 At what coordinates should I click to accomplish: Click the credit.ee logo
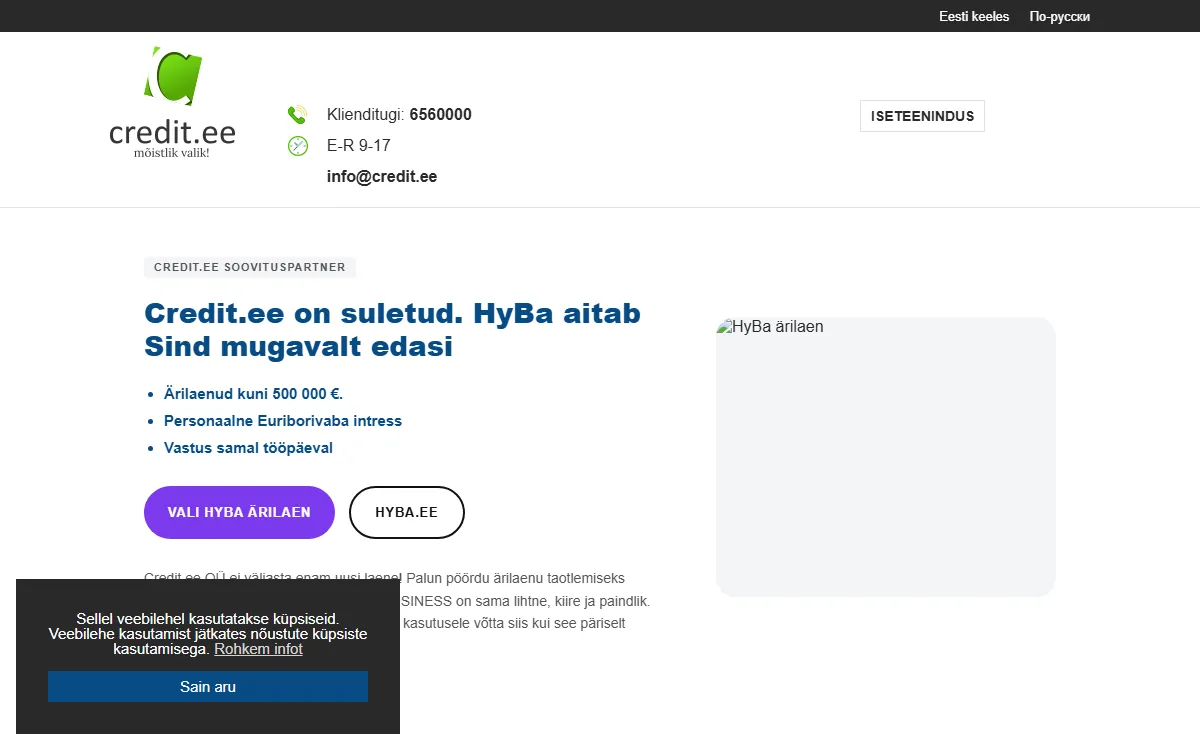[172, 102]
